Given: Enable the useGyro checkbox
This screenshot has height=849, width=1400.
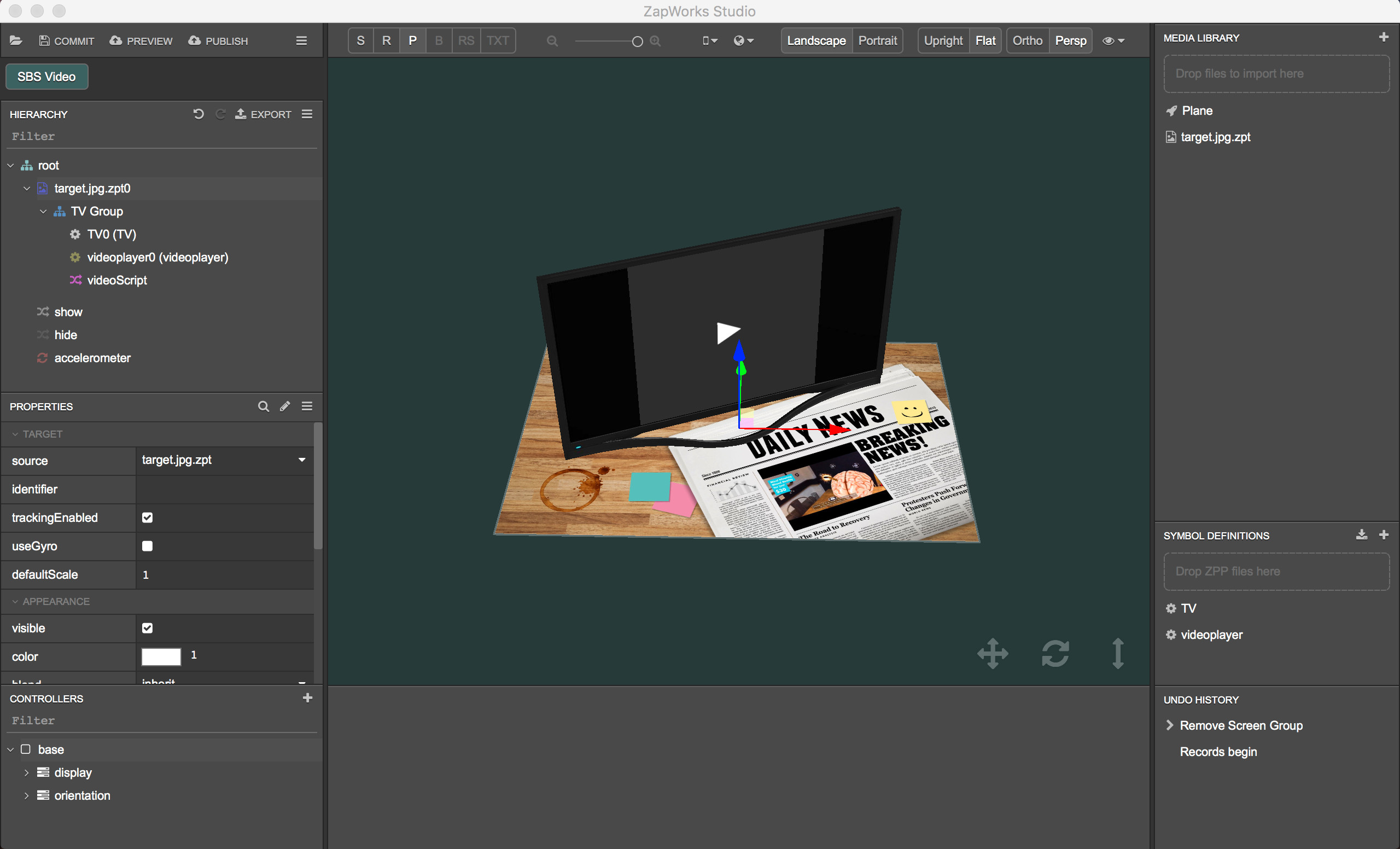Looking at the screenshot, I should click(147, 546).
